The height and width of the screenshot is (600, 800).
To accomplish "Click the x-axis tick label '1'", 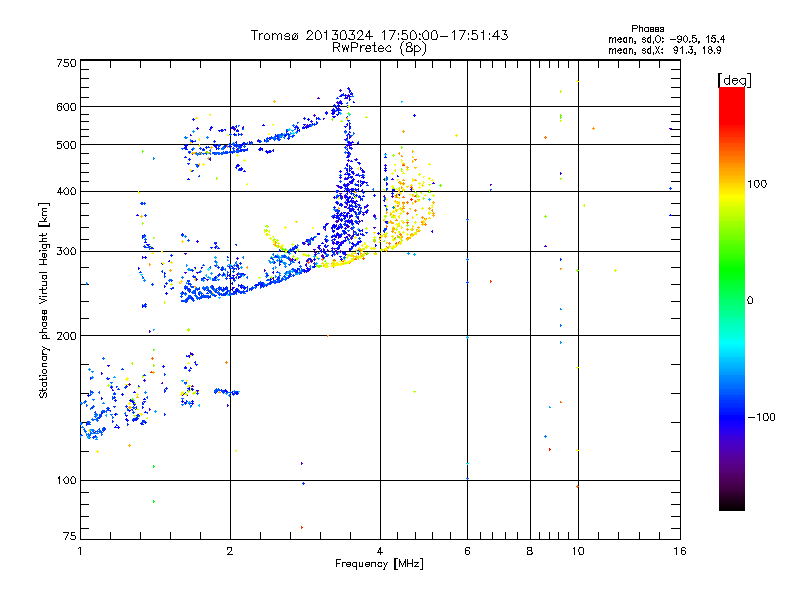I will (x=80, y=551).
